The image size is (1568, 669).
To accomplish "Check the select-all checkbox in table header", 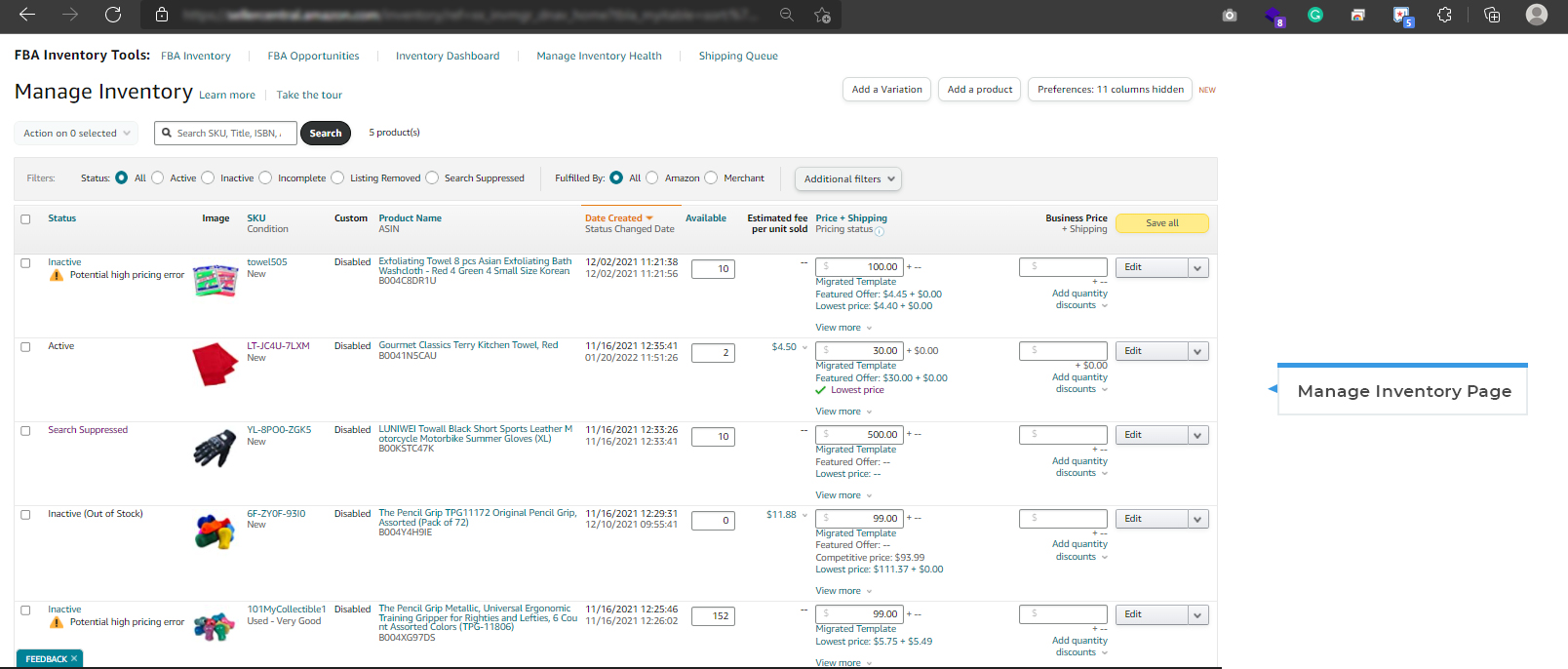I will [26, 219].
